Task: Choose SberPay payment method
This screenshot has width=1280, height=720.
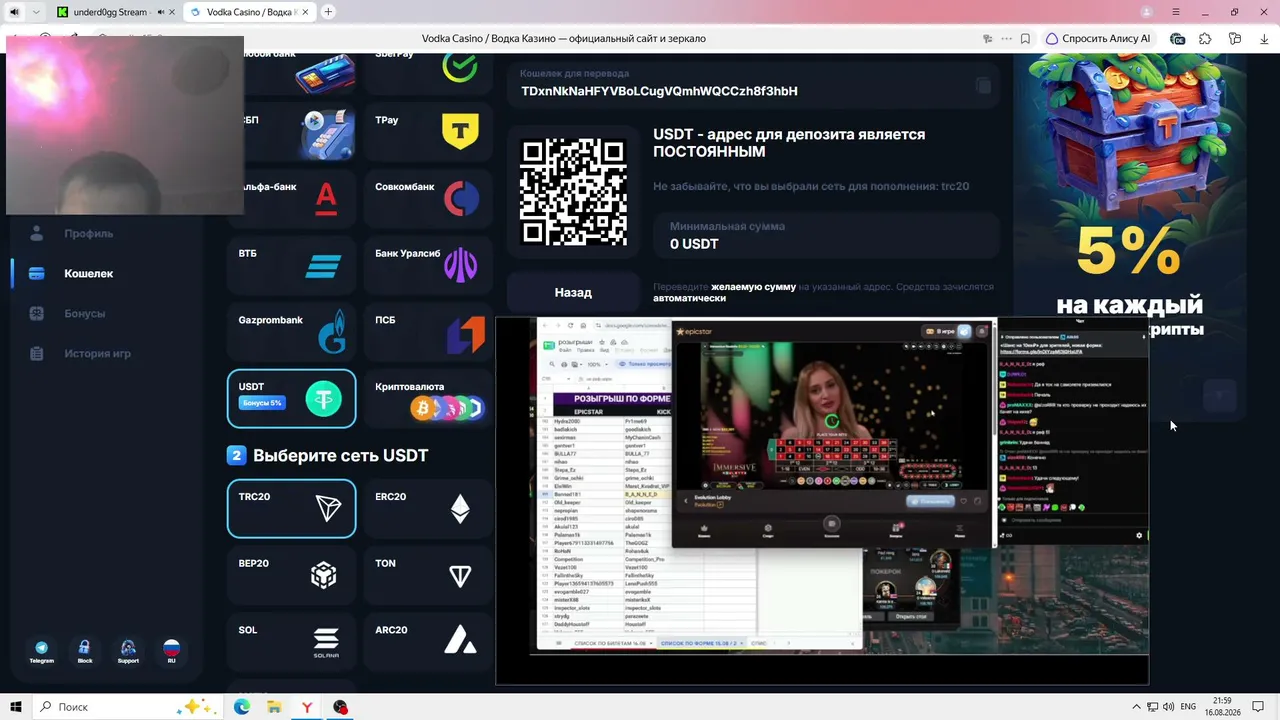Action: tap(428, 72)
